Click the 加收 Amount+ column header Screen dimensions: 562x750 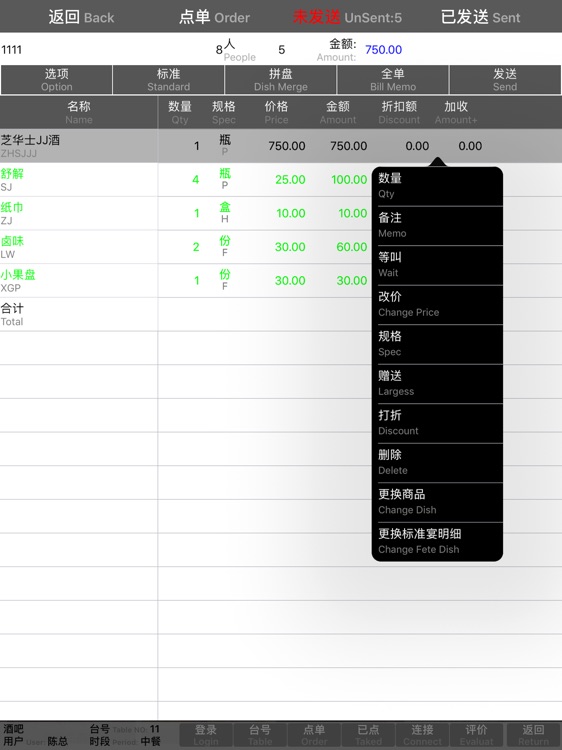point(456,112)
